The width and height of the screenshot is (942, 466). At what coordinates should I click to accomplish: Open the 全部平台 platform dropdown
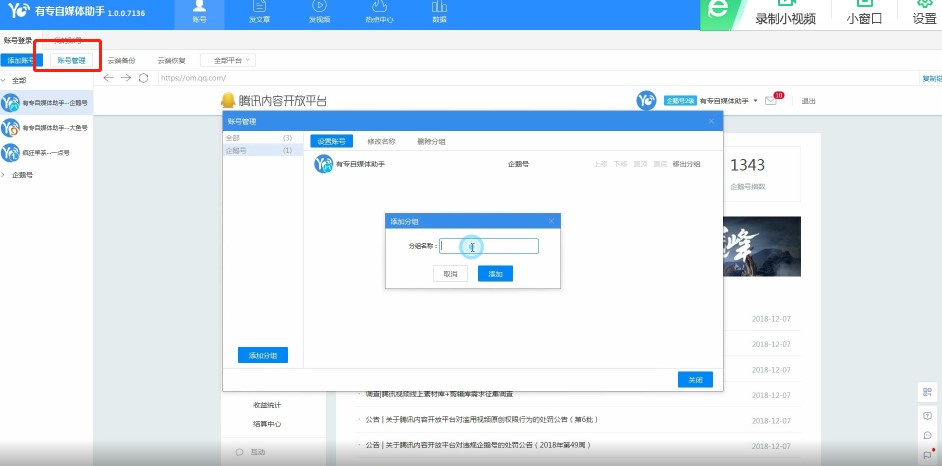228,60
